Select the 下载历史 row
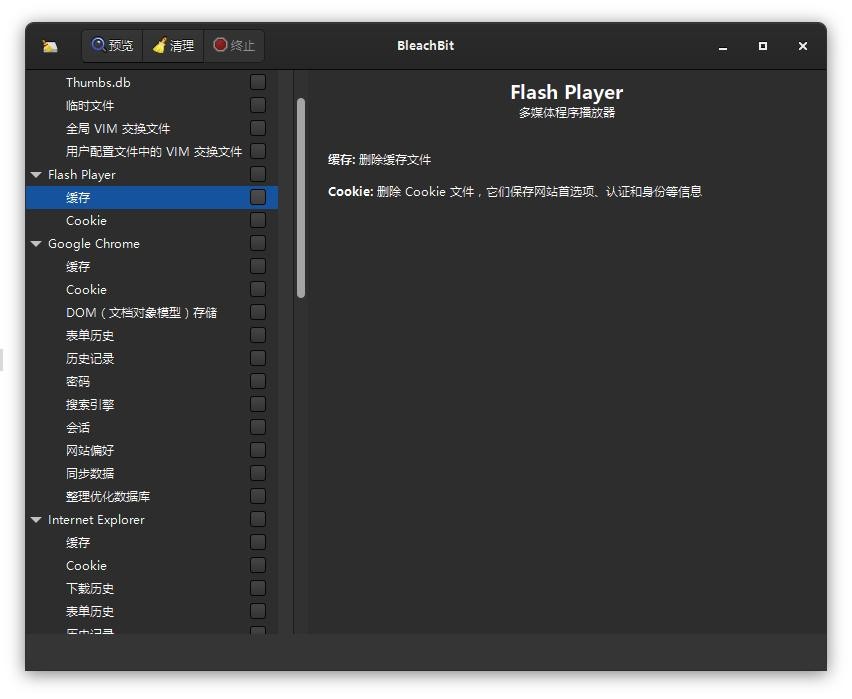The width and height of the screenshot is (852, 699). coord(152,589)
